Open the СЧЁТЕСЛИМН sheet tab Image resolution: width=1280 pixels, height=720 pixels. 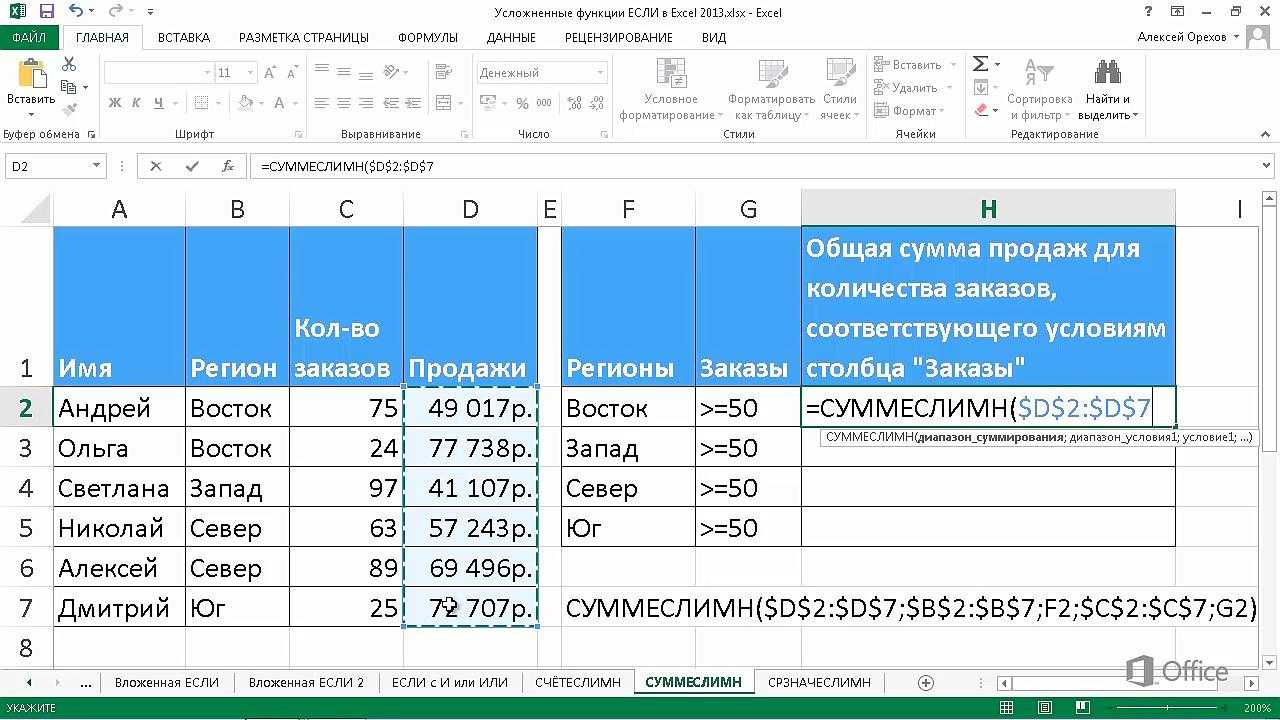(579, 683)
